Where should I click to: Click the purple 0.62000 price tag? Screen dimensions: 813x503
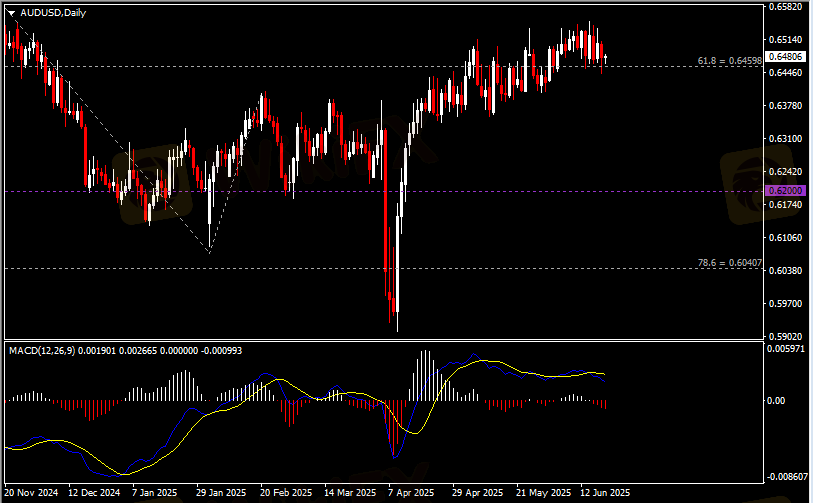click(x=785, y=191)
